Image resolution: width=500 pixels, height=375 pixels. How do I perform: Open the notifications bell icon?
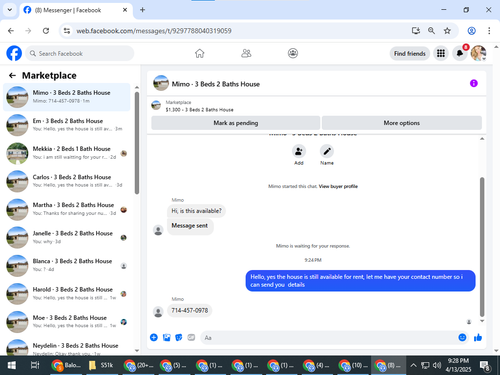click(460, 53)
